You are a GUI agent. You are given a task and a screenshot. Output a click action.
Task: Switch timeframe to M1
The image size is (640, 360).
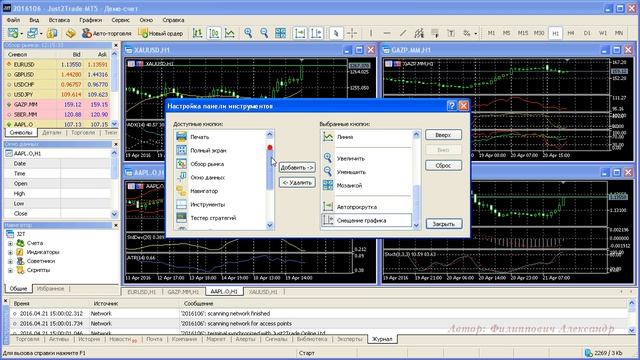(491, 33)
